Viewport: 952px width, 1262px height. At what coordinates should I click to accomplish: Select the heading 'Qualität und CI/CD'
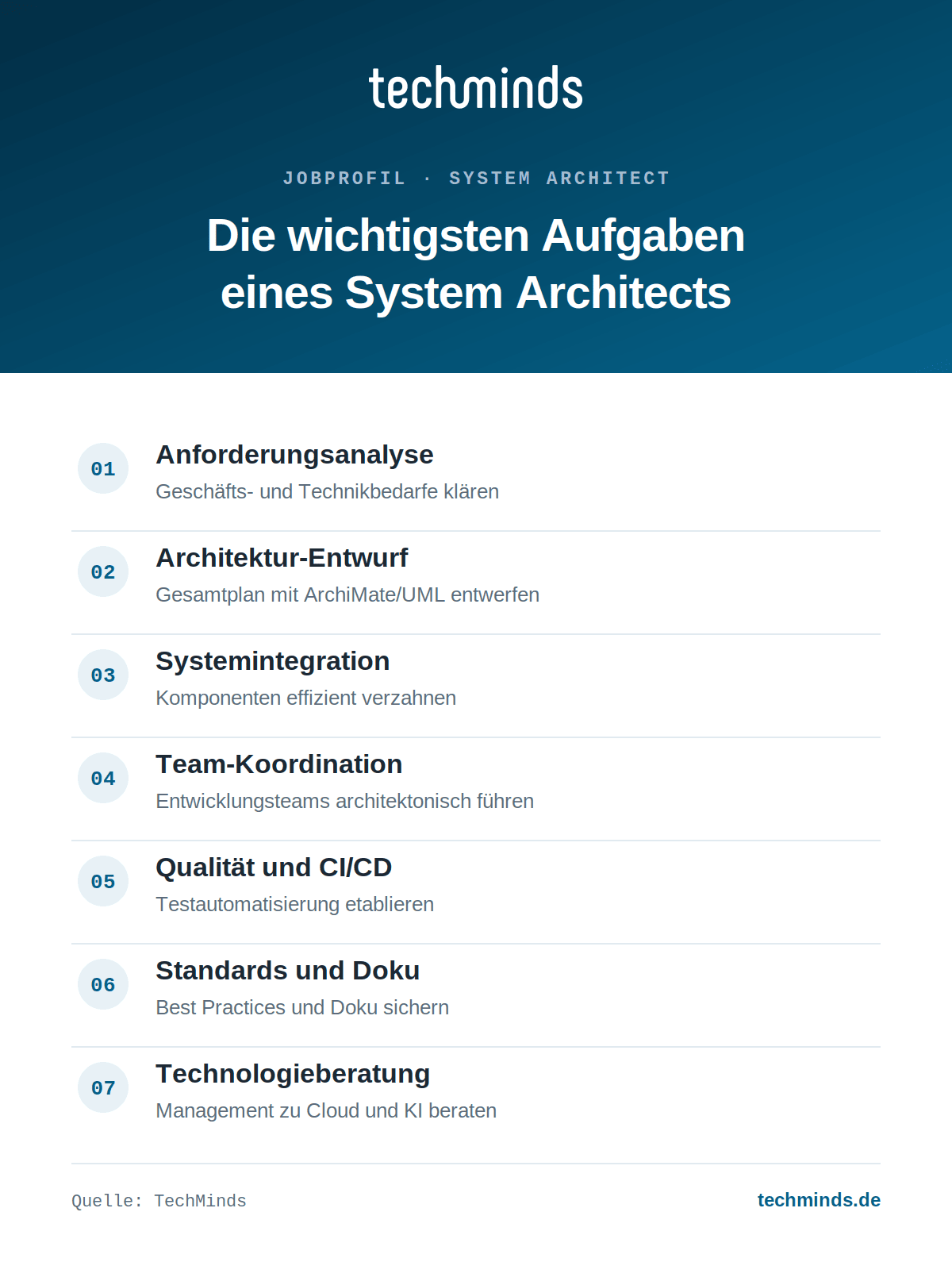(274, 868)
